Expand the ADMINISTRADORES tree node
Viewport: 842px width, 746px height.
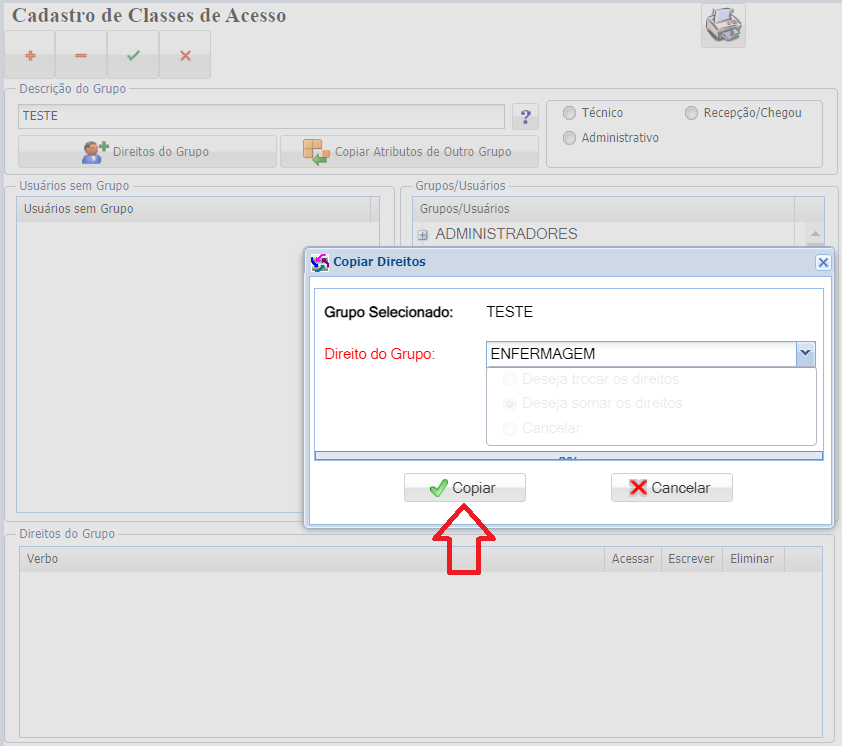(x=423, y=235)
